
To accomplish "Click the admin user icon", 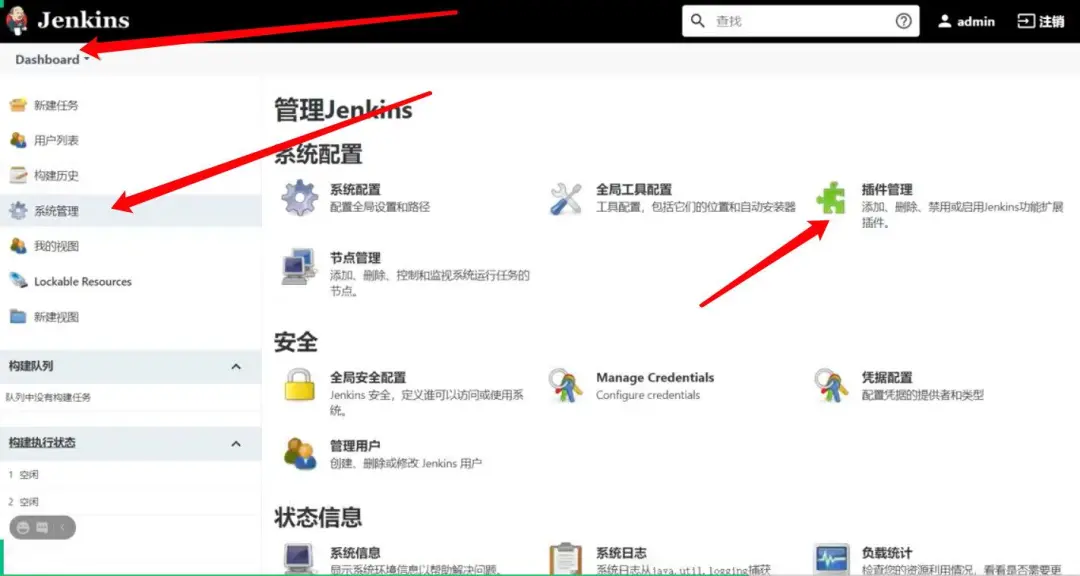I will tap(944, 21).
